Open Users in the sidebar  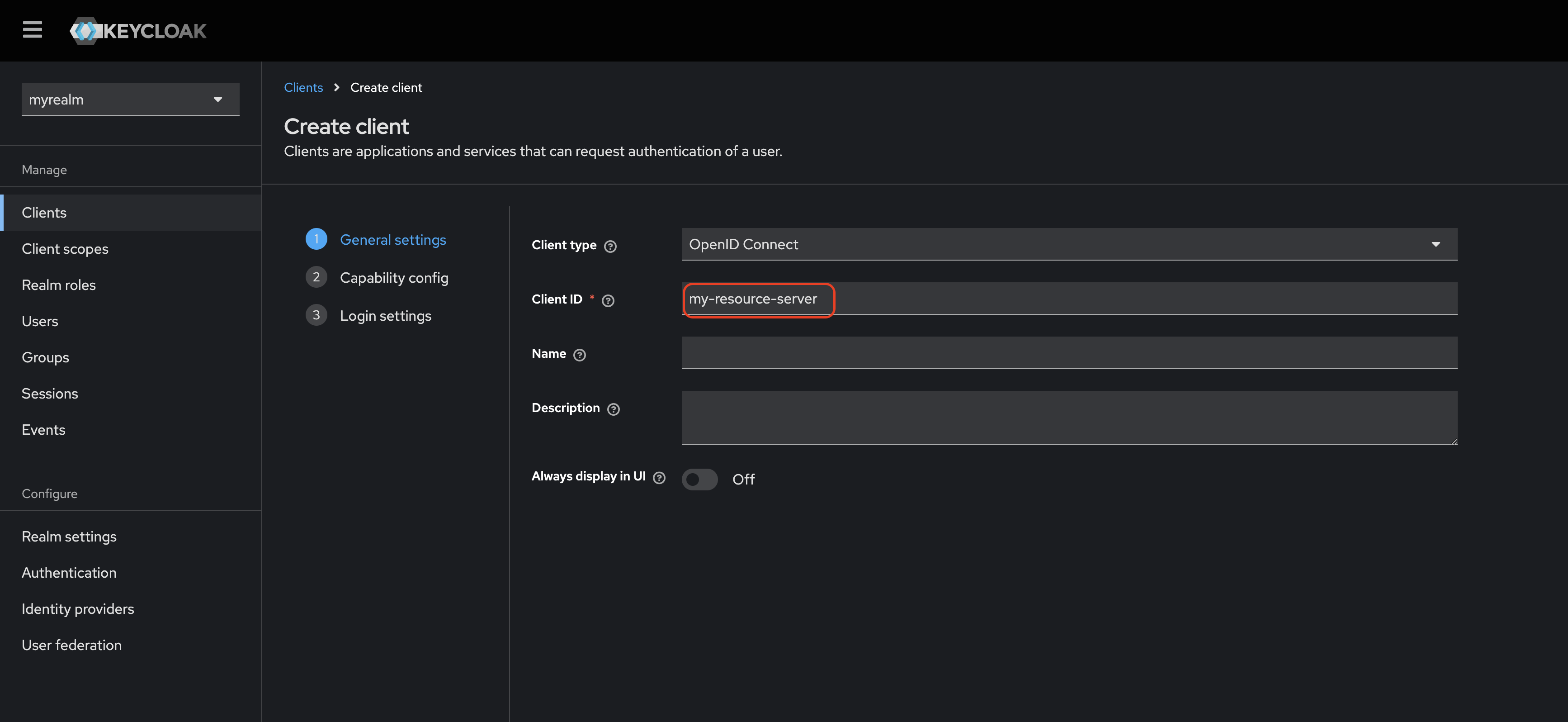click(x=131, y=321)
